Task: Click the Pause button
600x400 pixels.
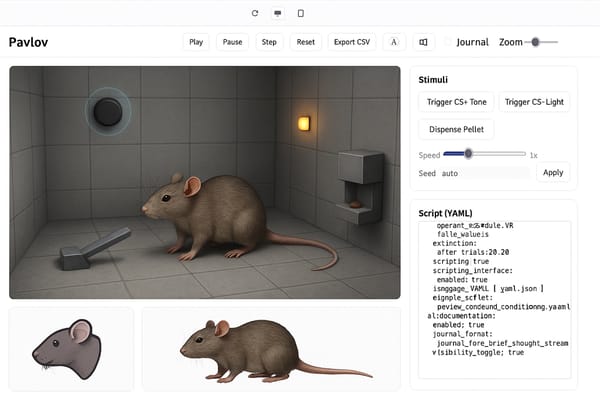Action: click(233, 42)
